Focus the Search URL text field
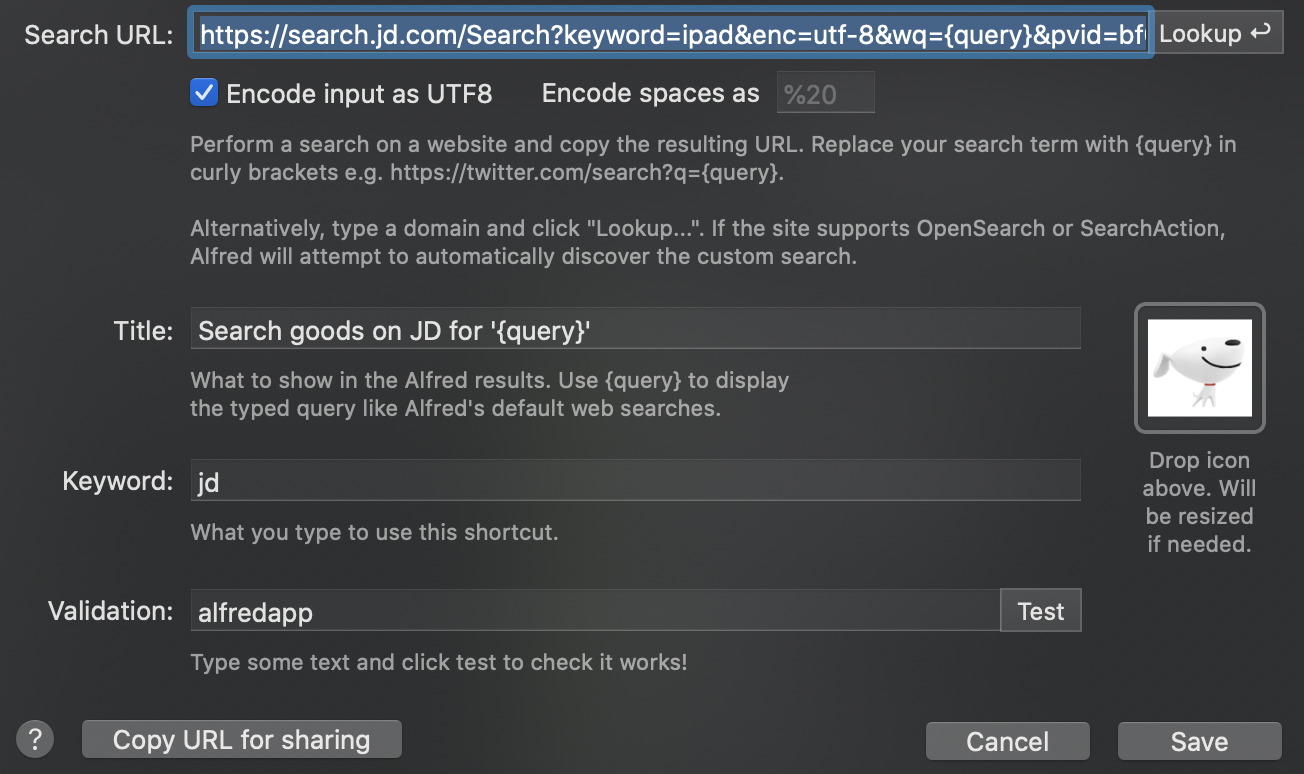The width and height of the screenshot is (1304, 774). pos(672,35)
